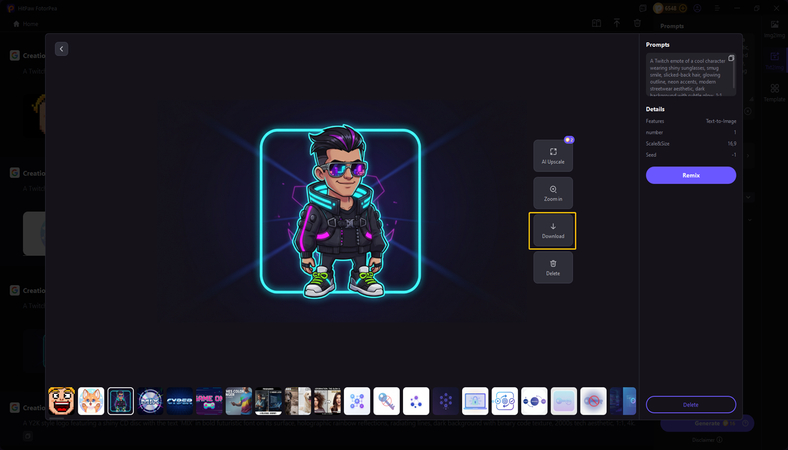
Task: Select the MIX CD disc logo thumbnail
Action: pos(150,401)
